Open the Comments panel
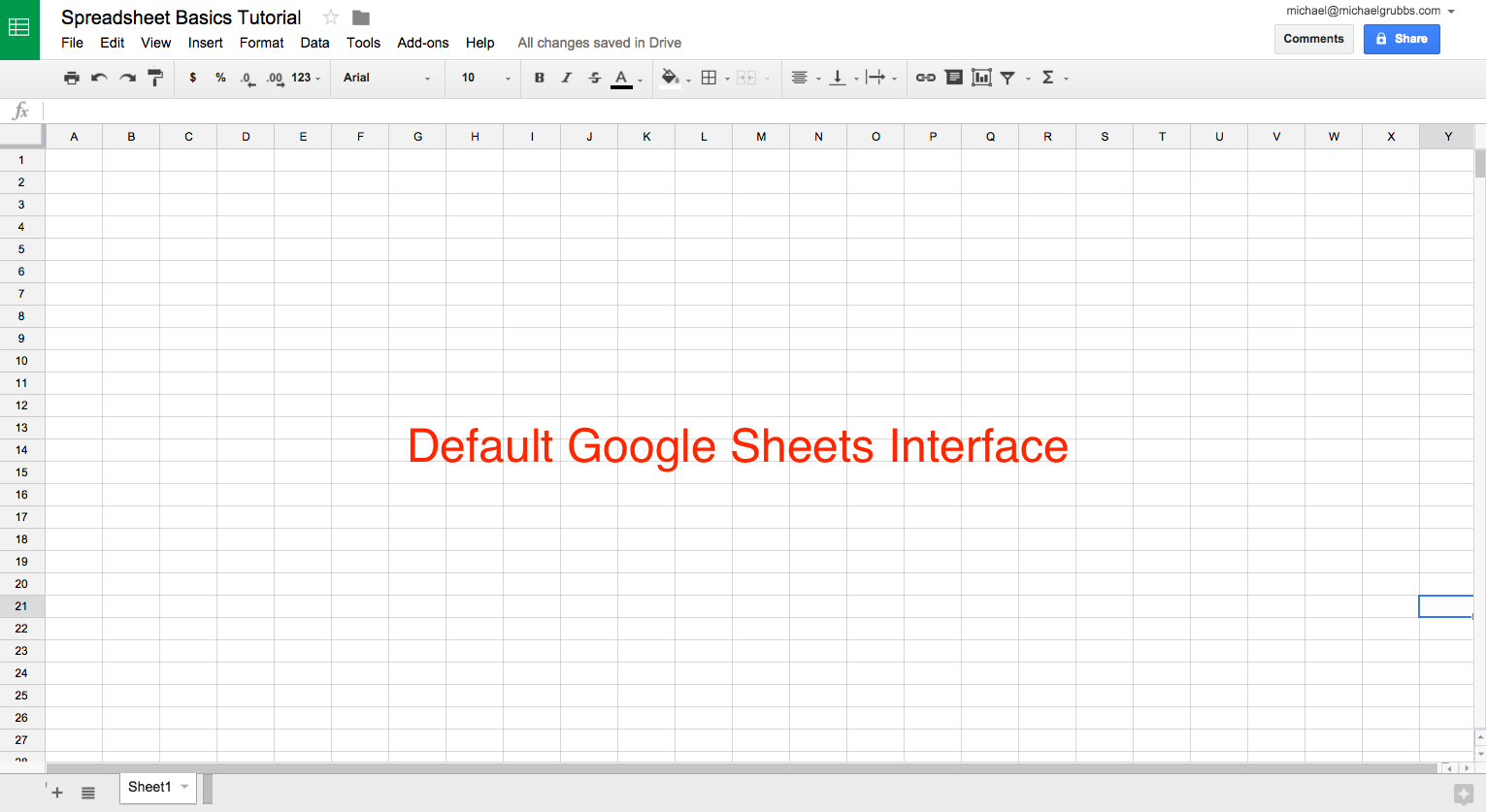Screen dimensions: 1486x812 pyautogui.click(x=1313, y=39)
